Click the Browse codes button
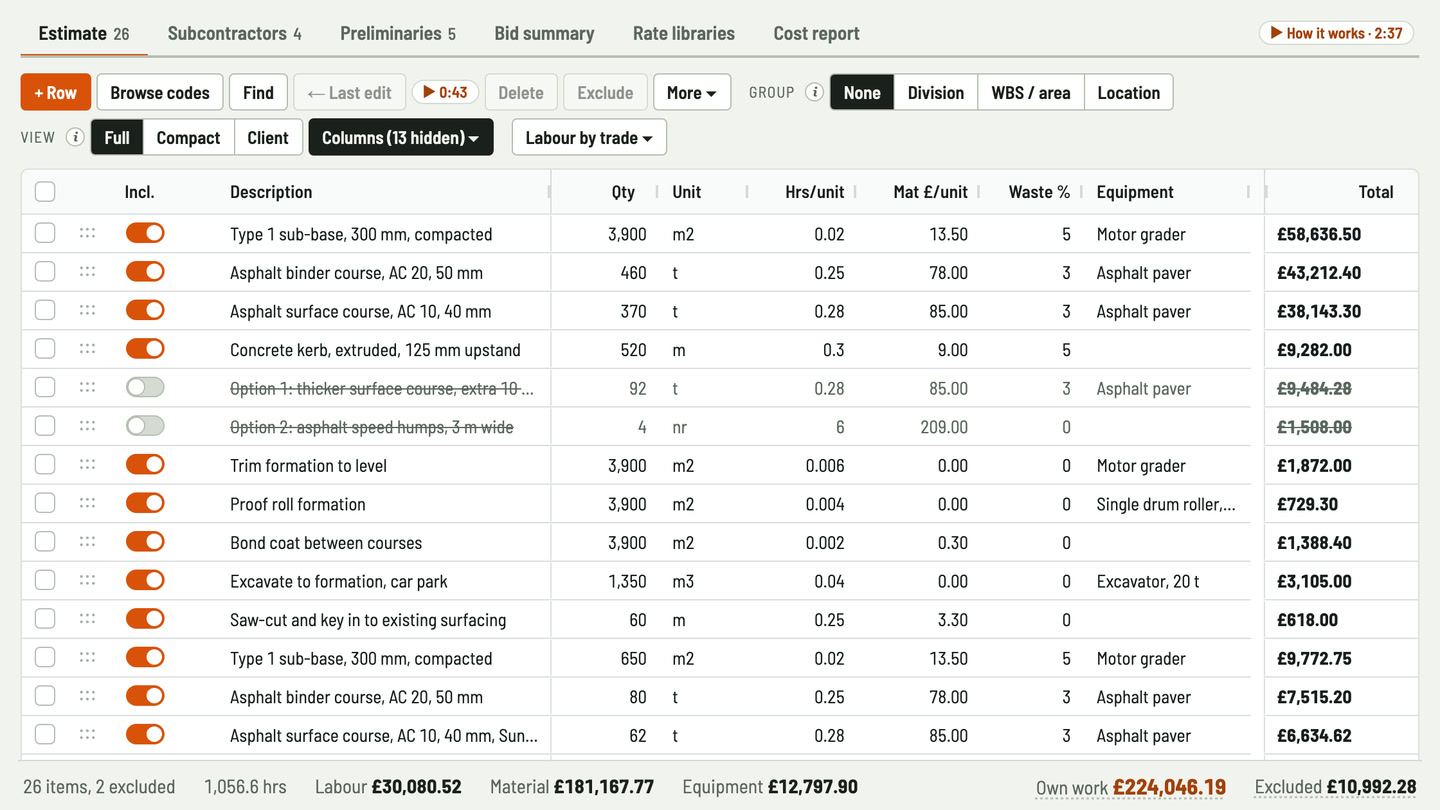 click(x=160, y=92)
